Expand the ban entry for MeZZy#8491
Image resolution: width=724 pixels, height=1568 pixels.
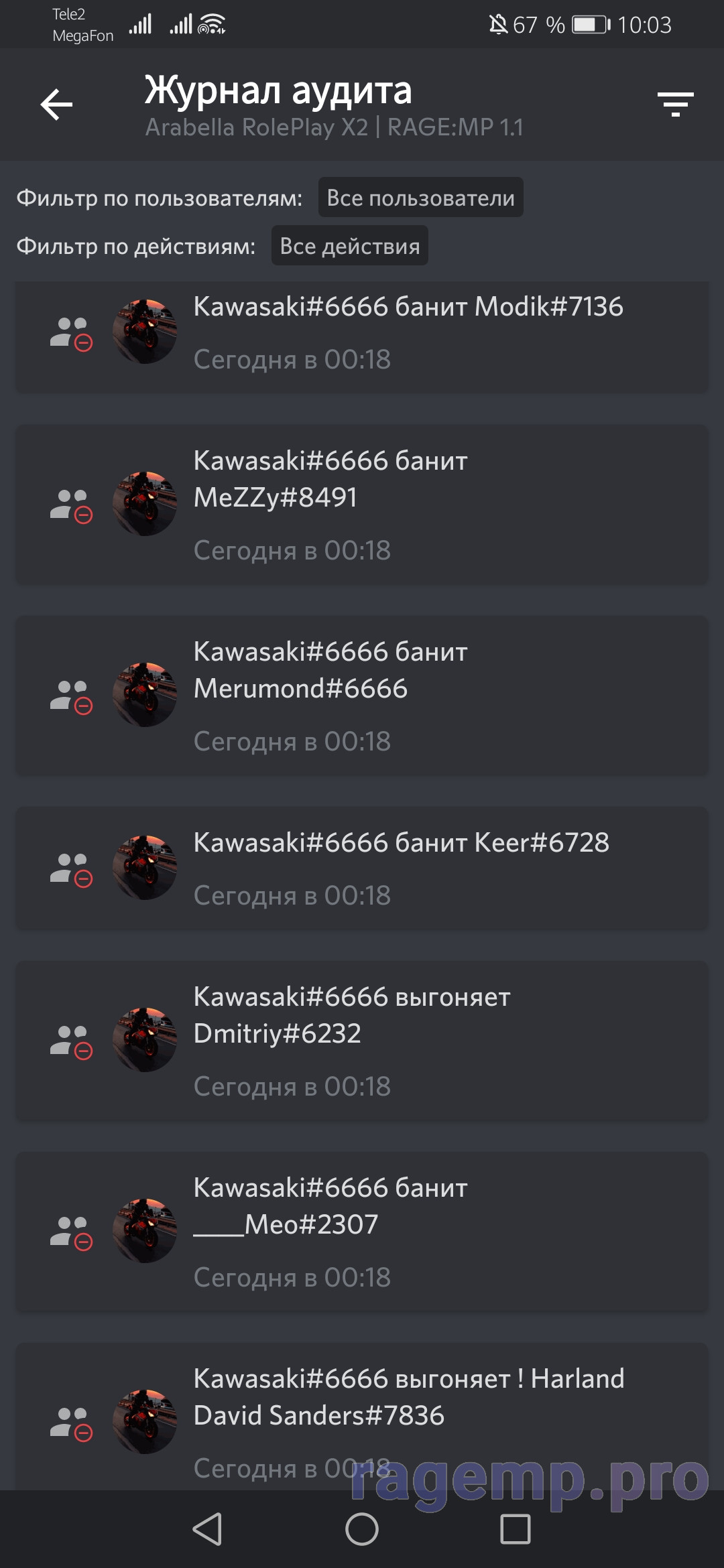362,505
